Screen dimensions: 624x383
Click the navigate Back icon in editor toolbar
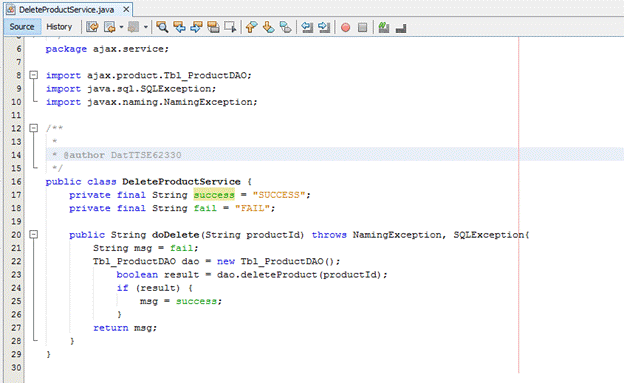pyautogui.click(x=109, y=27)
